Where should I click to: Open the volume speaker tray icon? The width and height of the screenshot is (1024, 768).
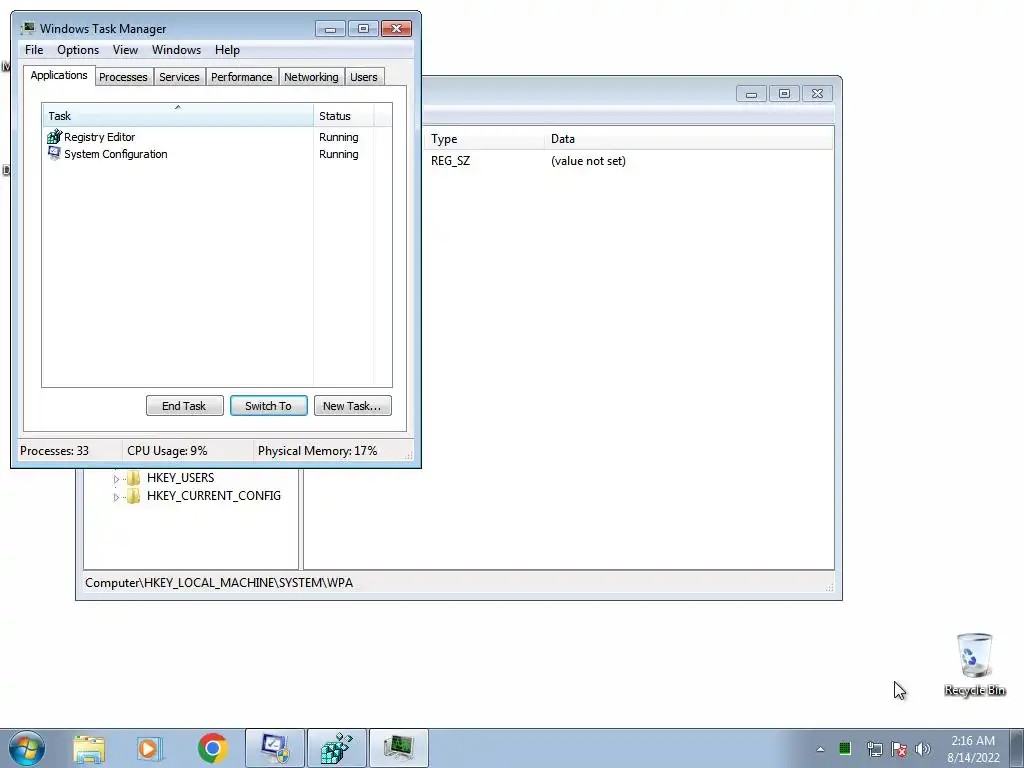point(923,749)
